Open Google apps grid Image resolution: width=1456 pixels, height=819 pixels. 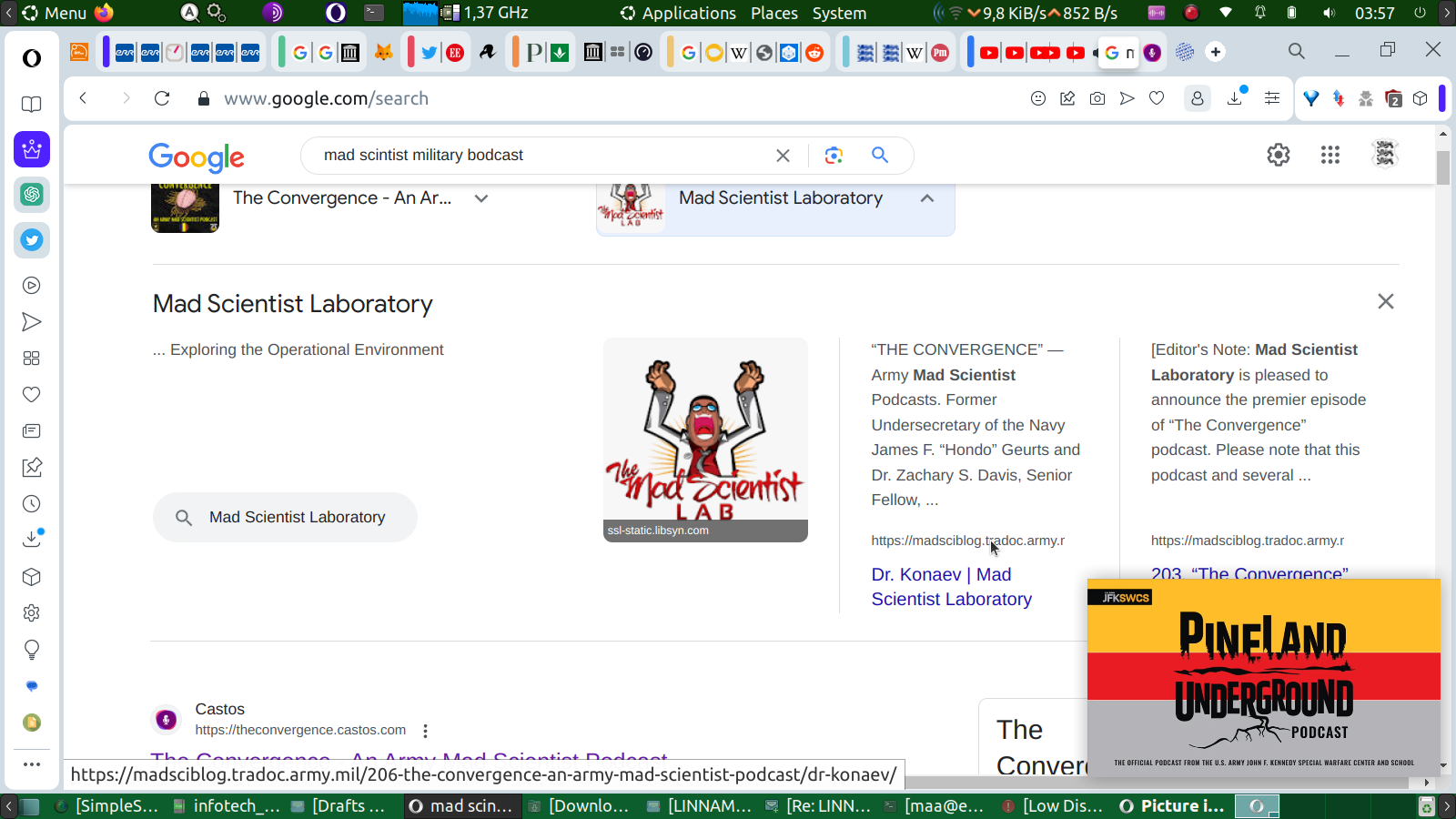click(x=1330, y=156)
